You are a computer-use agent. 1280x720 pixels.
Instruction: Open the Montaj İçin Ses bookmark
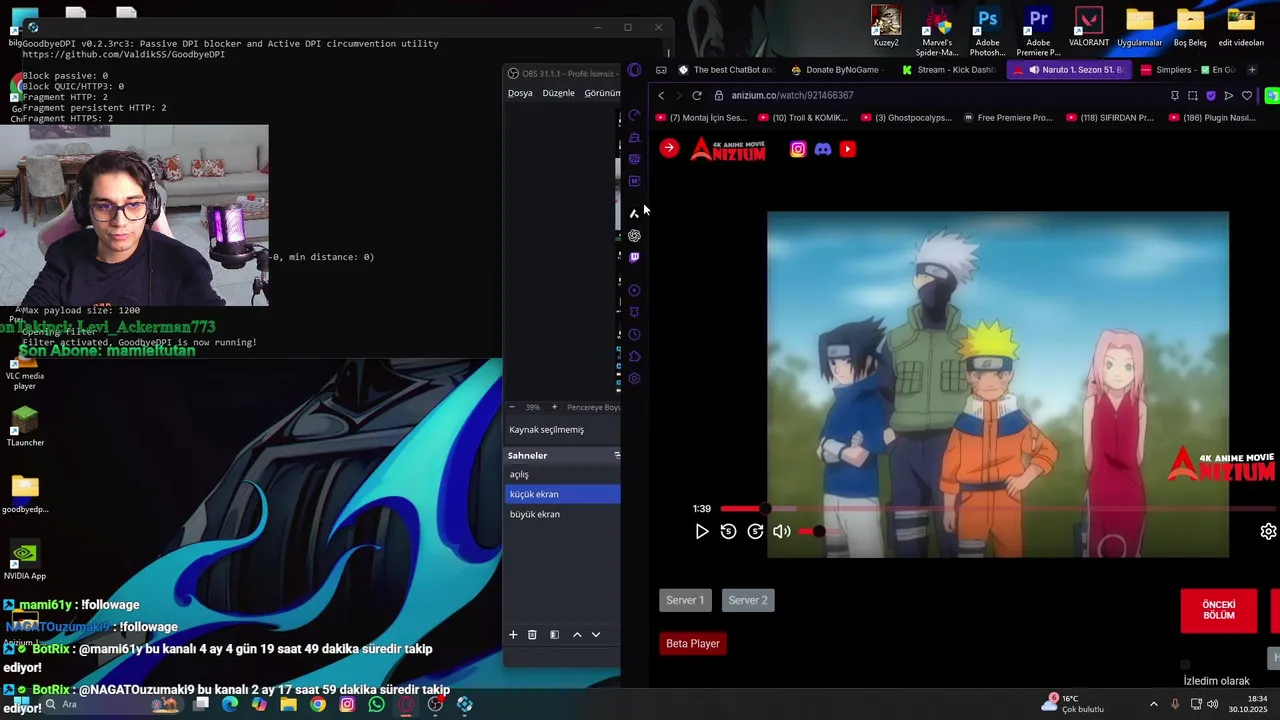(x=703, y=117)
